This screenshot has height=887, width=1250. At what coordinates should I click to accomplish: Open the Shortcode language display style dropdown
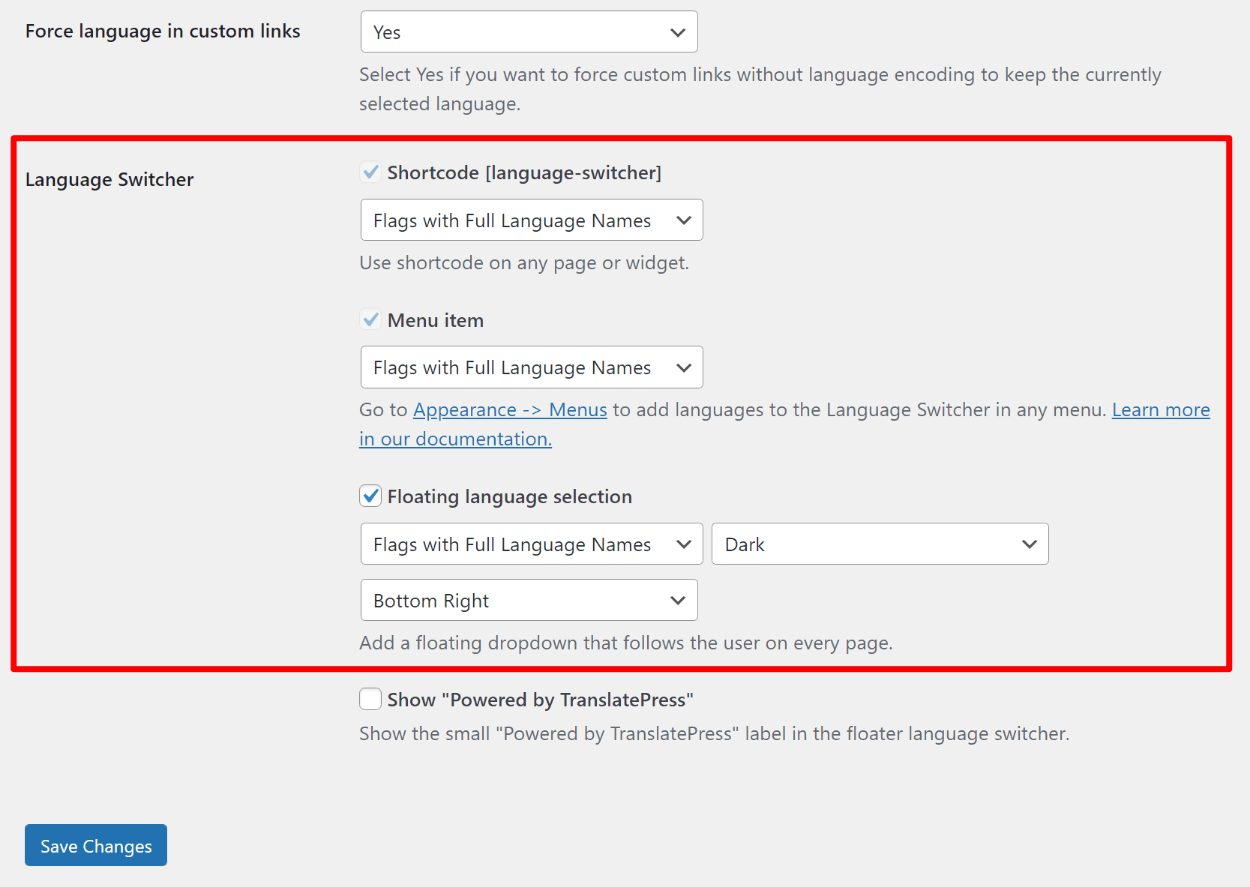coord(532,220)
